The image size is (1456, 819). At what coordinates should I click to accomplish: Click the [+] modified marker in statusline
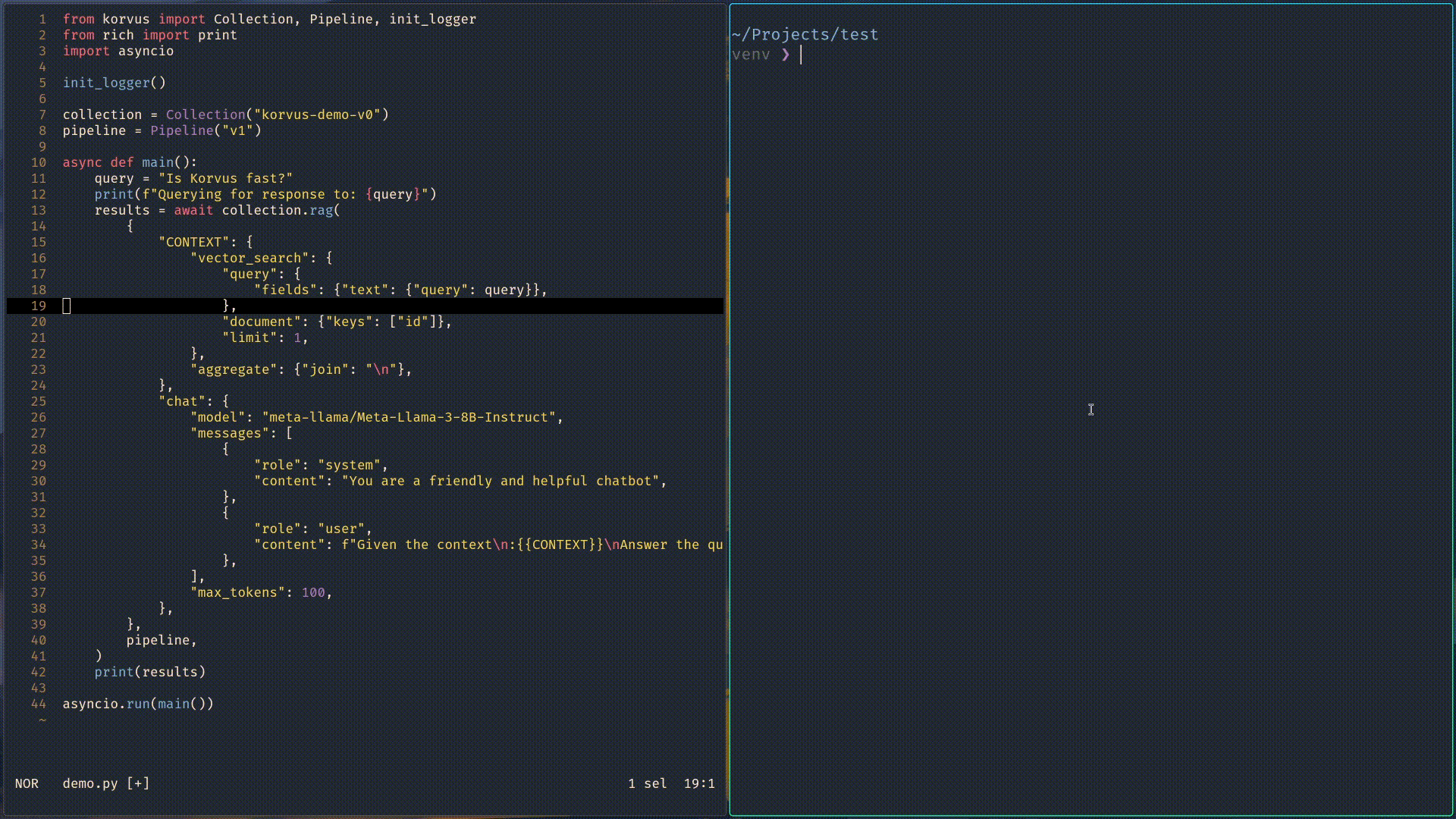[138, 783]
